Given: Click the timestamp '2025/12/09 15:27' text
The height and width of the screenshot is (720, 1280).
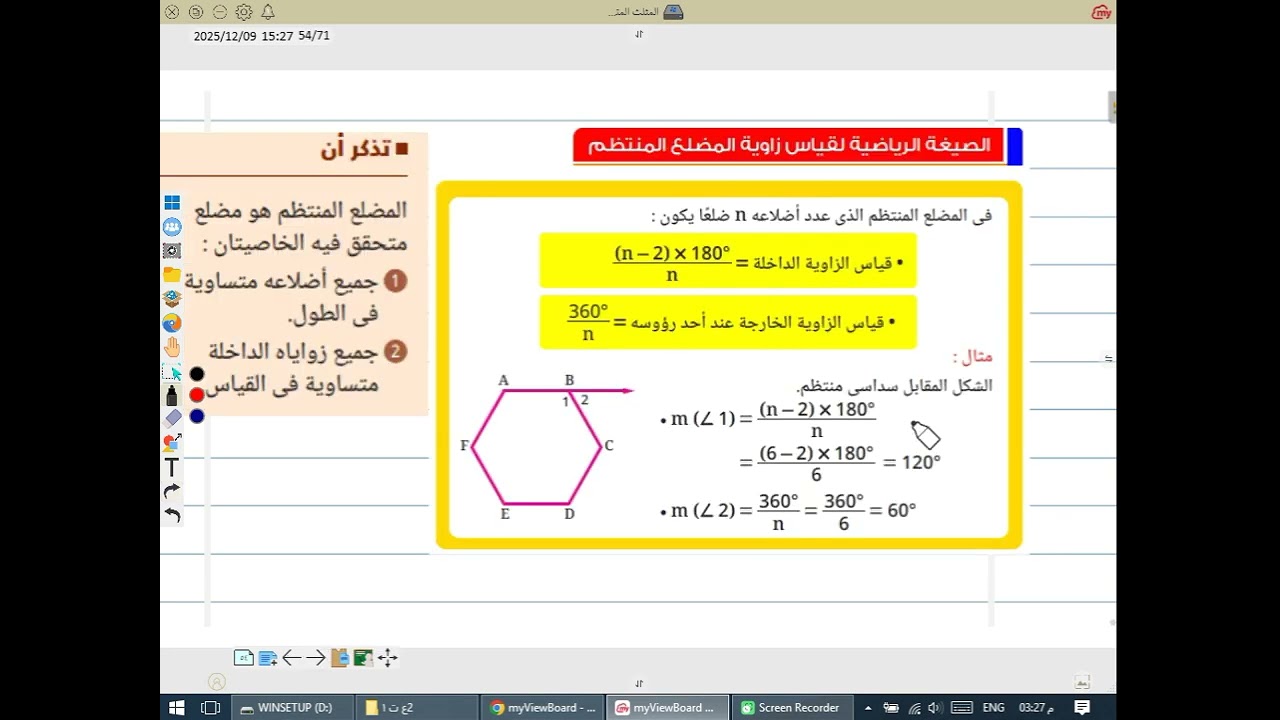Looking at the screenshot, I should coord(243,35).
